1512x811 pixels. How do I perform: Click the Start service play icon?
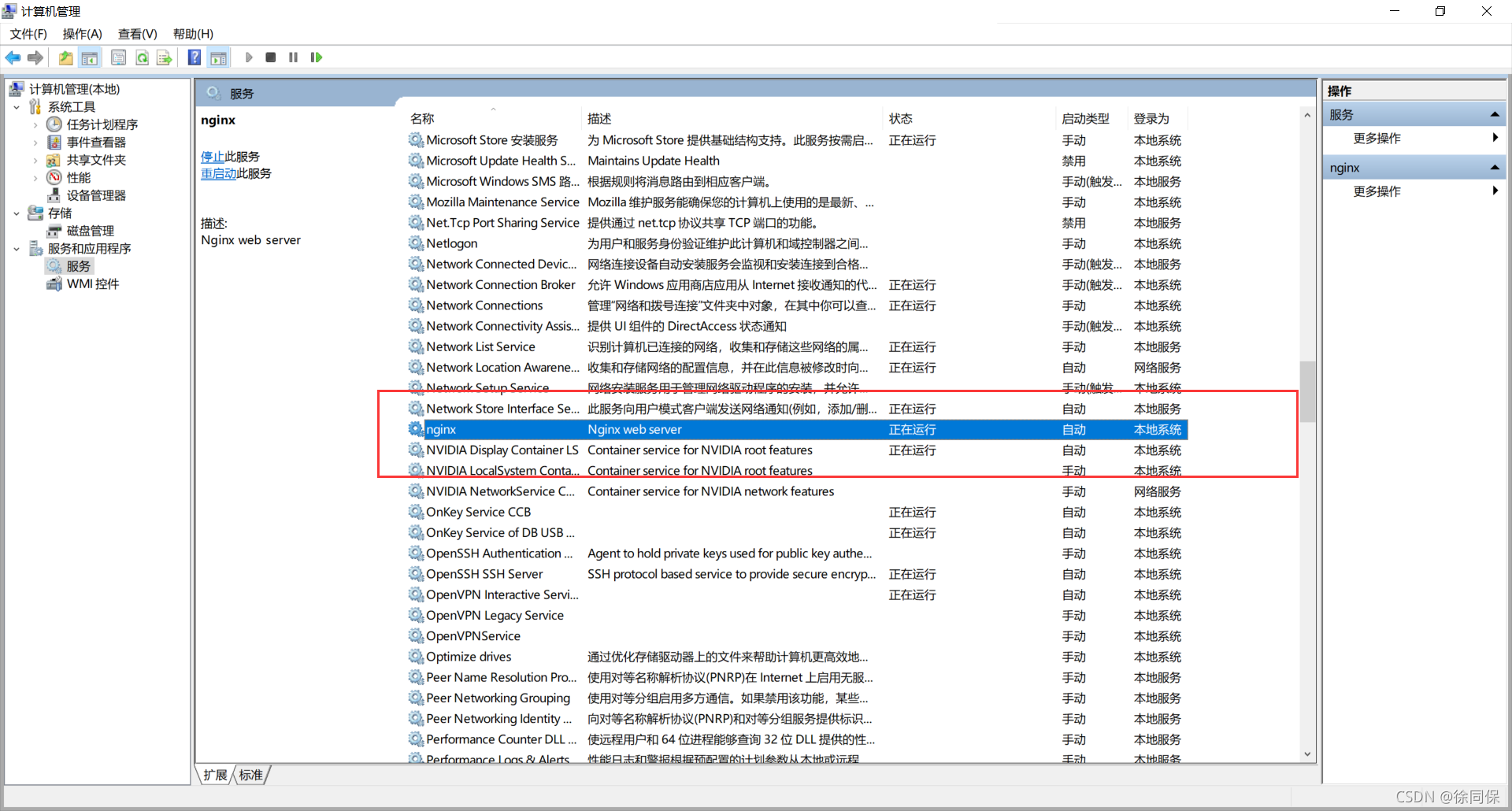pyautogui.click(x=249, y=57)
